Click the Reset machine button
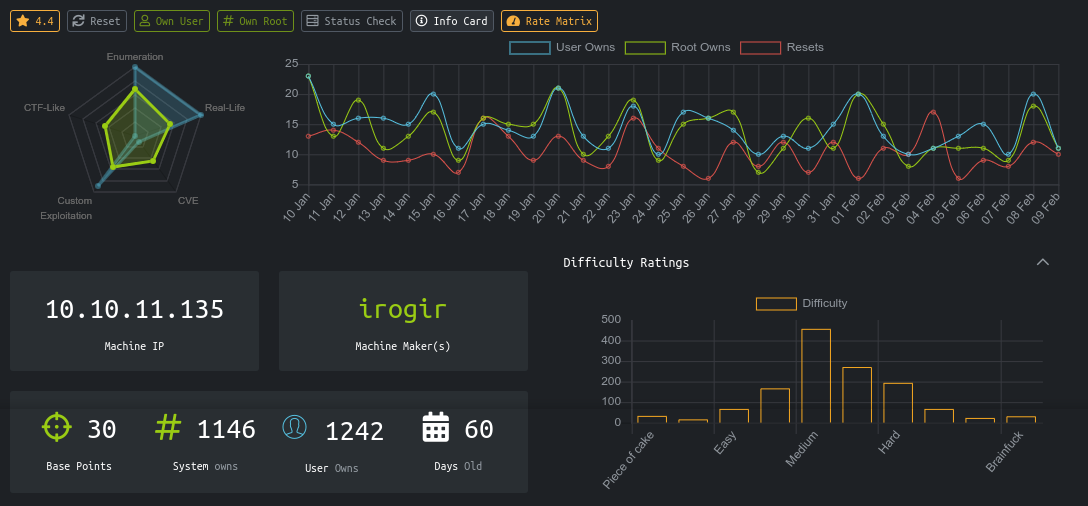The width and height of the screenshot is (1088, 506). (x=97, y=21)
